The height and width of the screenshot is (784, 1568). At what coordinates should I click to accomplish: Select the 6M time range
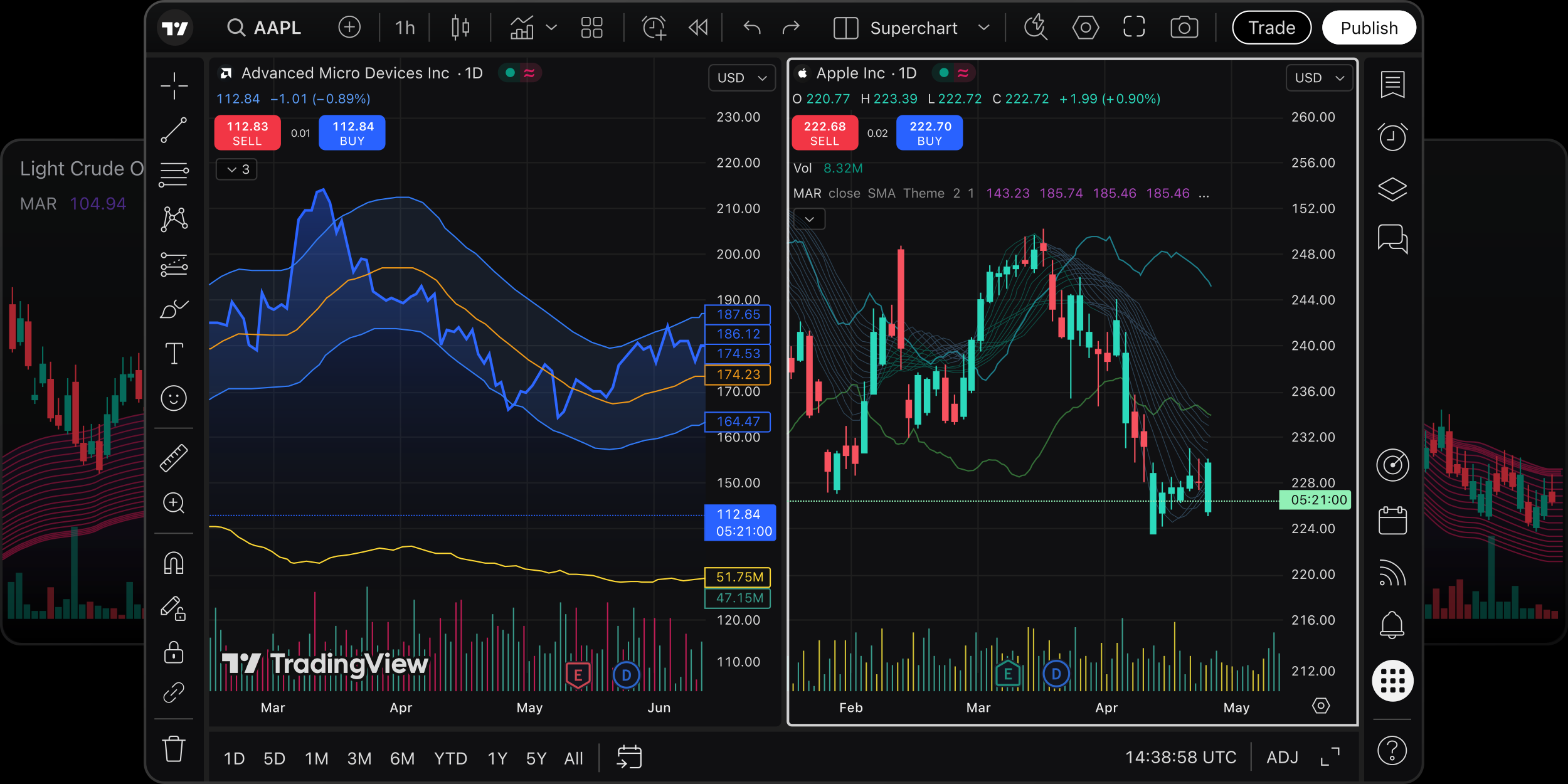point(402,758)
